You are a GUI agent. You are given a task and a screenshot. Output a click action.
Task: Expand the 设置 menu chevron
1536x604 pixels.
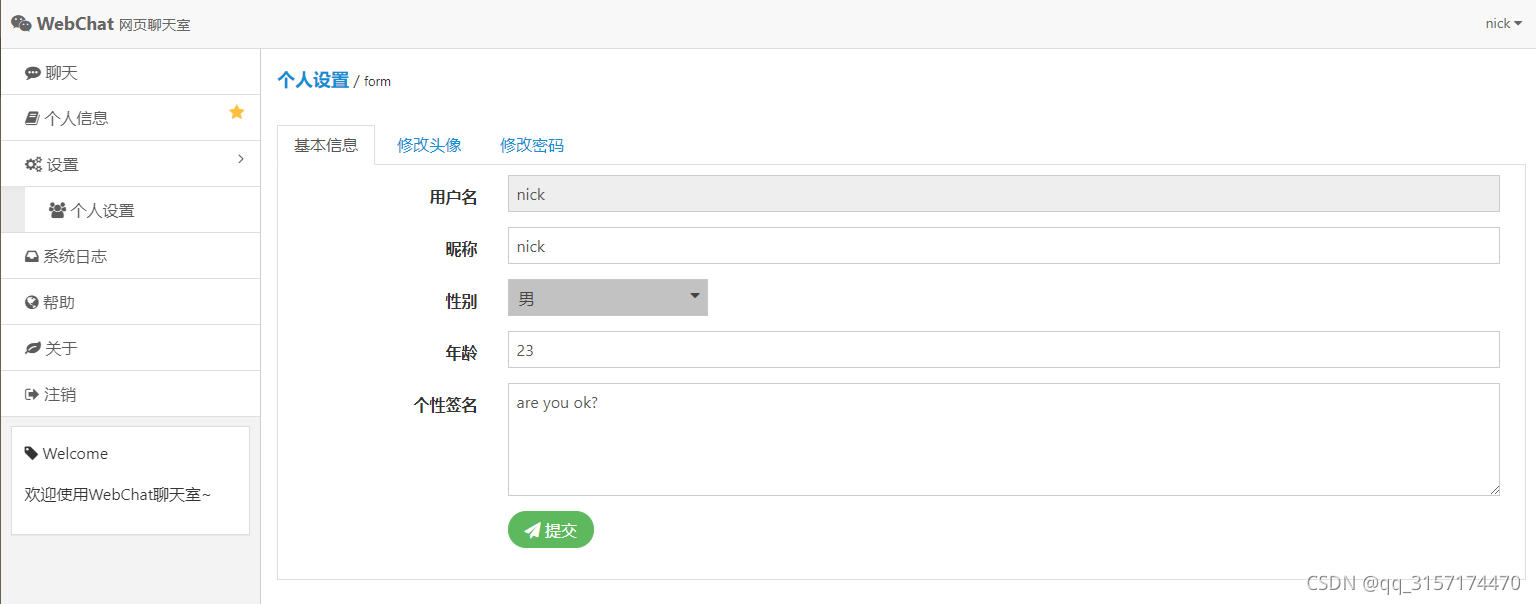[241, 159]
